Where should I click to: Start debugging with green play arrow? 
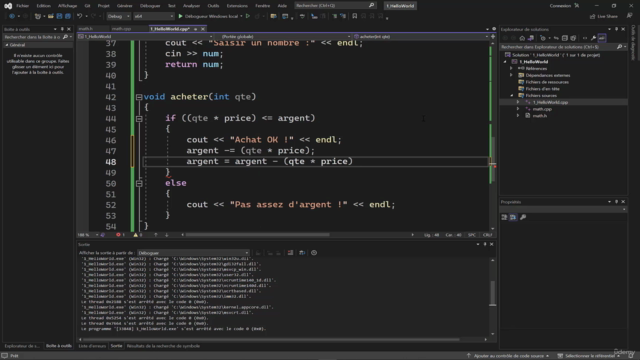tap(180, 16)
